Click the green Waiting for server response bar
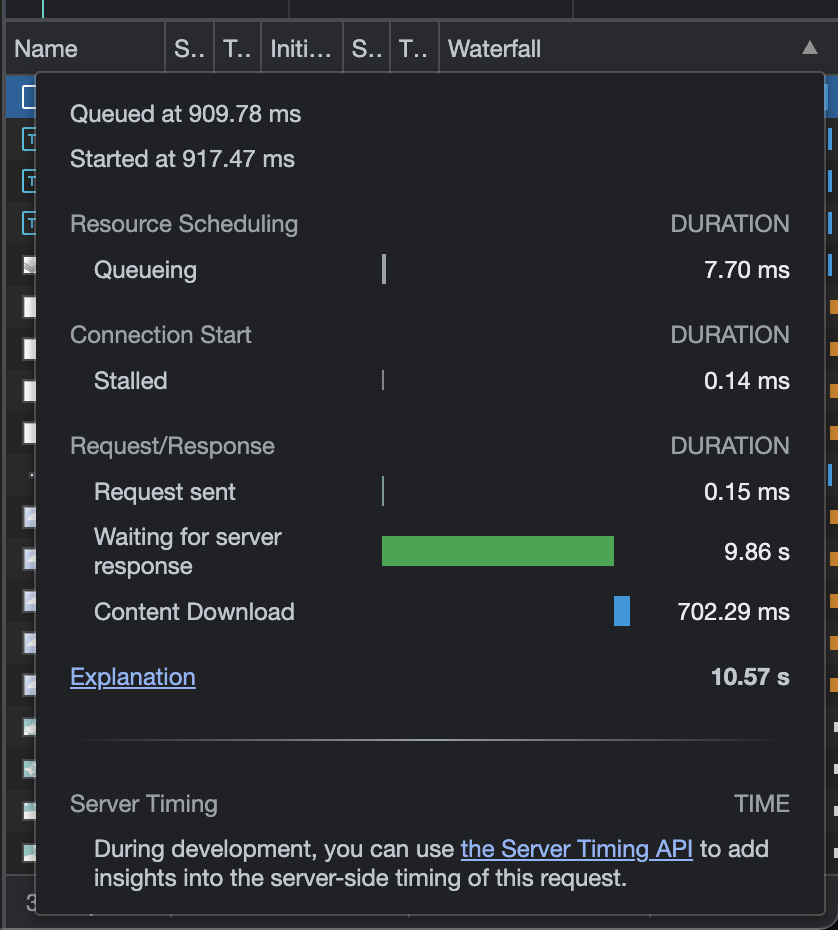This screenshot has width=838, height=930. click(x=497, y=551)
